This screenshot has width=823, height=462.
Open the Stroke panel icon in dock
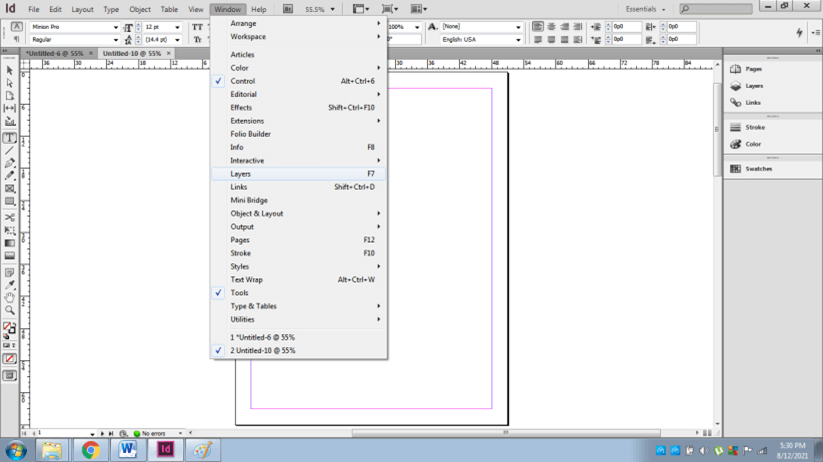(736, 127)
